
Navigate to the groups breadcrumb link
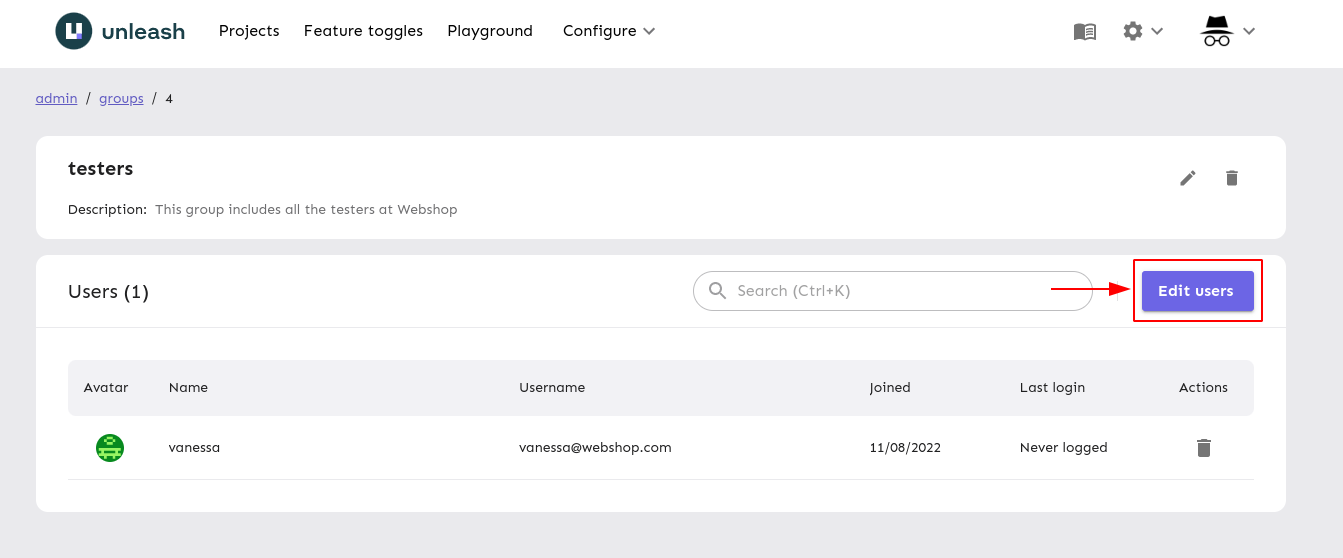121,99
